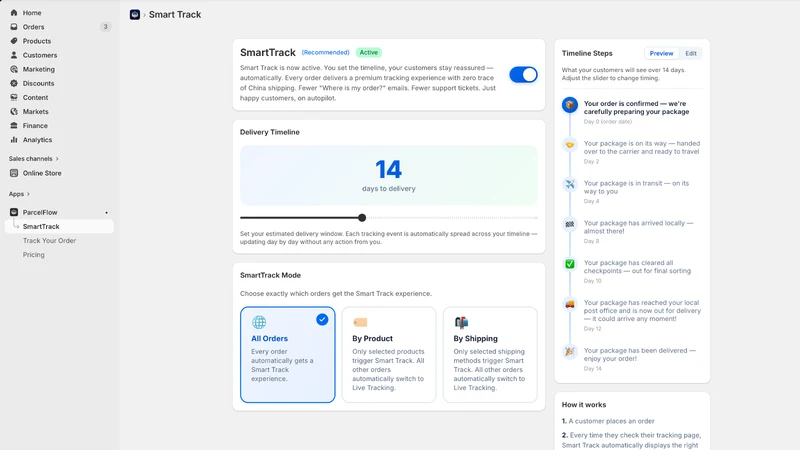Click 'Day 14' timeline label
The image size is (800, 450).
[x=592, y=368]
